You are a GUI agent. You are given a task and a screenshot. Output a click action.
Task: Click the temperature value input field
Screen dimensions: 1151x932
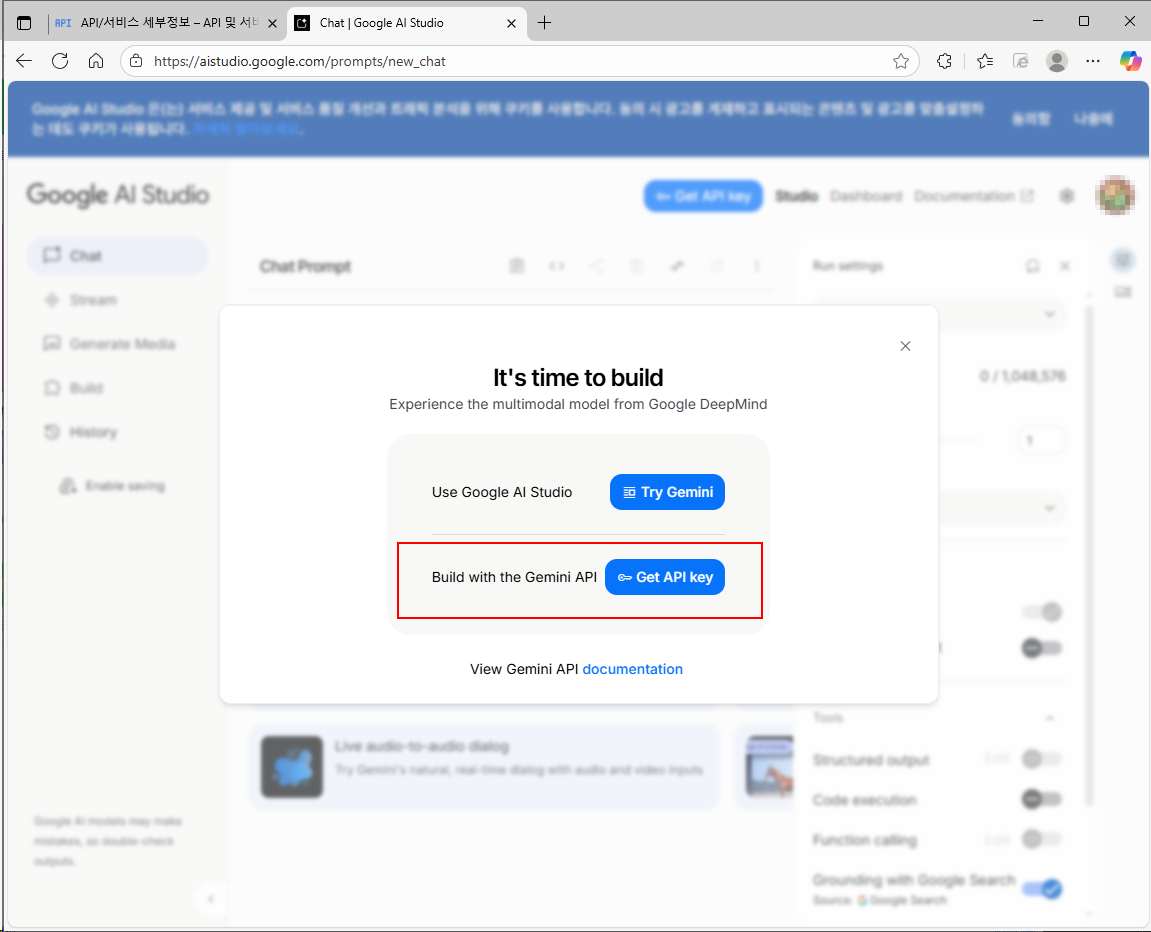click(1041, 440)
